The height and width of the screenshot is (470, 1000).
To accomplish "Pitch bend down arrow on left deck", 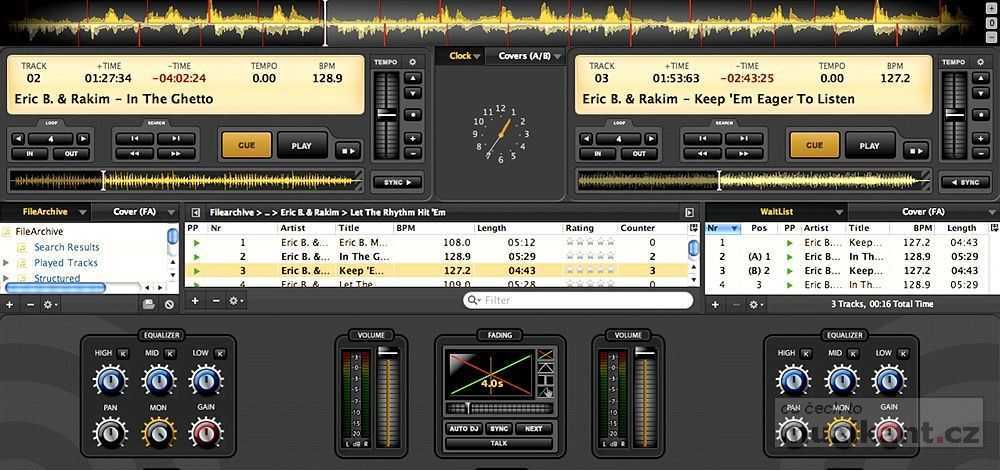I will click(413, 94).
